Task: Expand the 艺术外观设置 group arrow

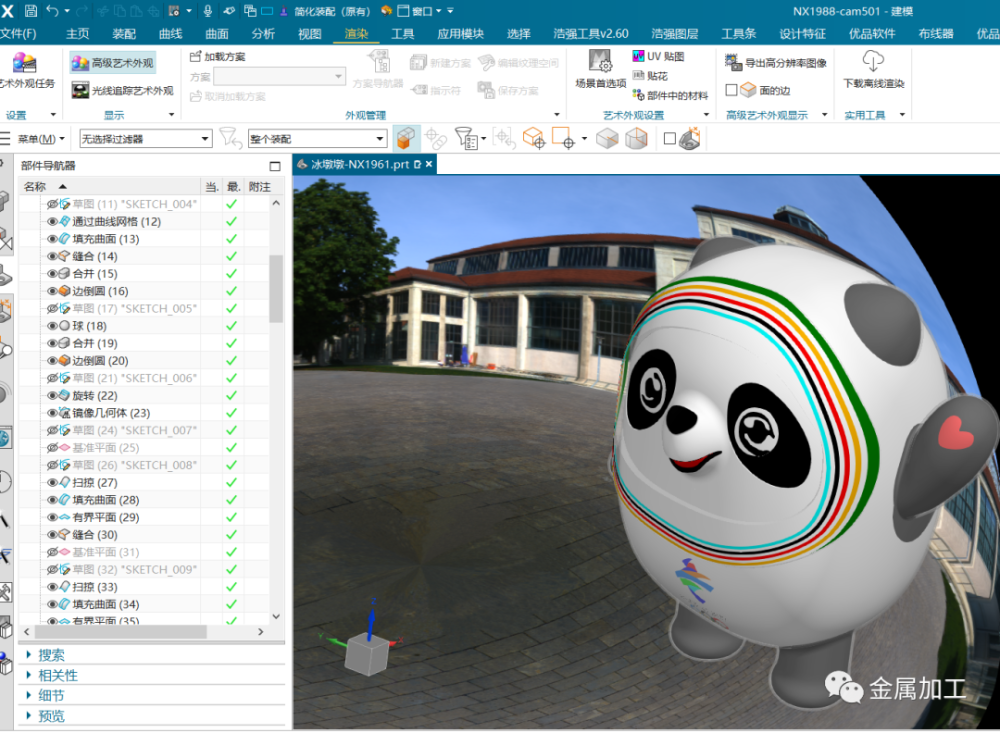Action: coord(706,115)
